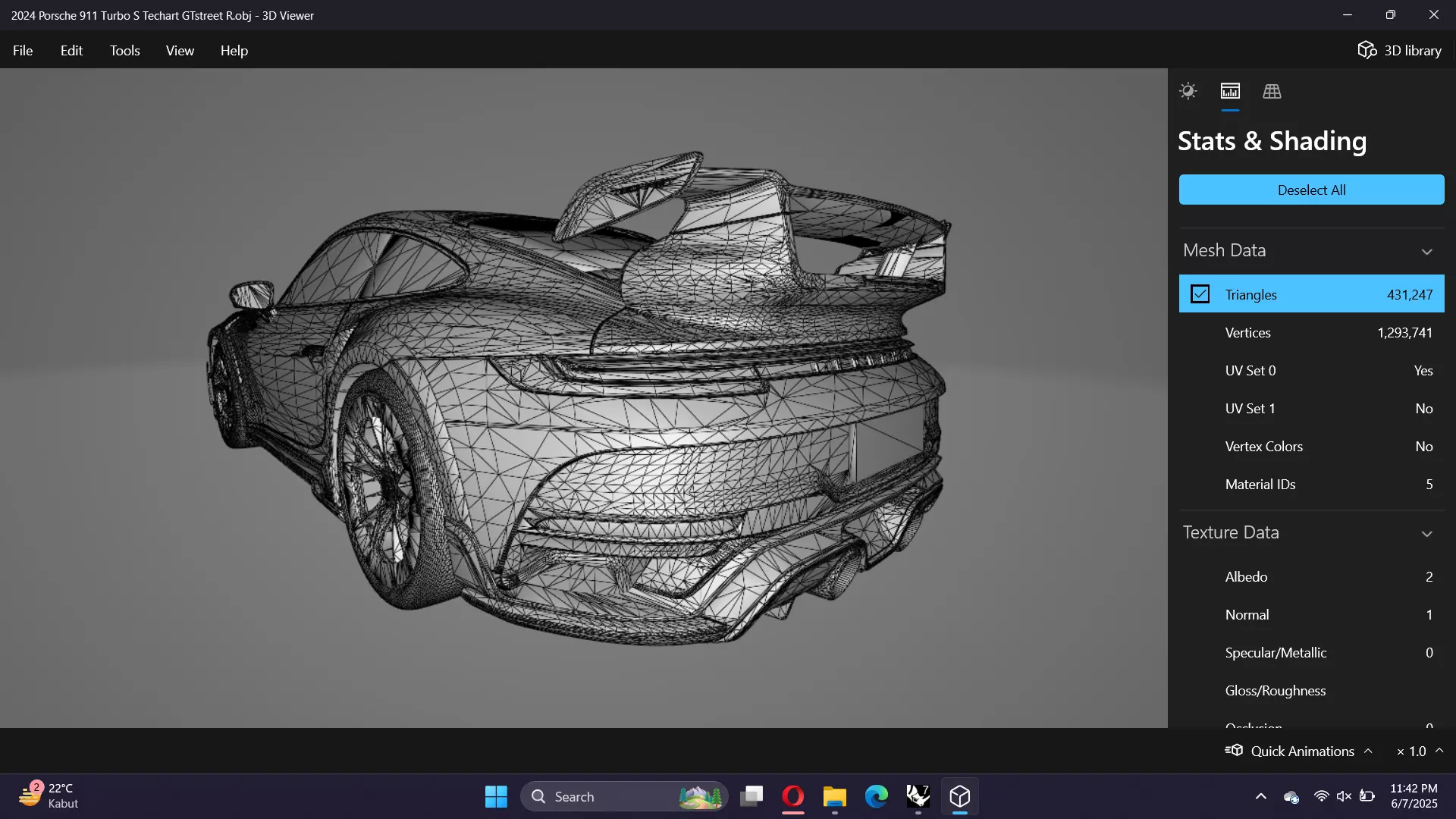Select the UV Set 1 row
This screenshot has width=1456, height=819.
coord(1311,408)
